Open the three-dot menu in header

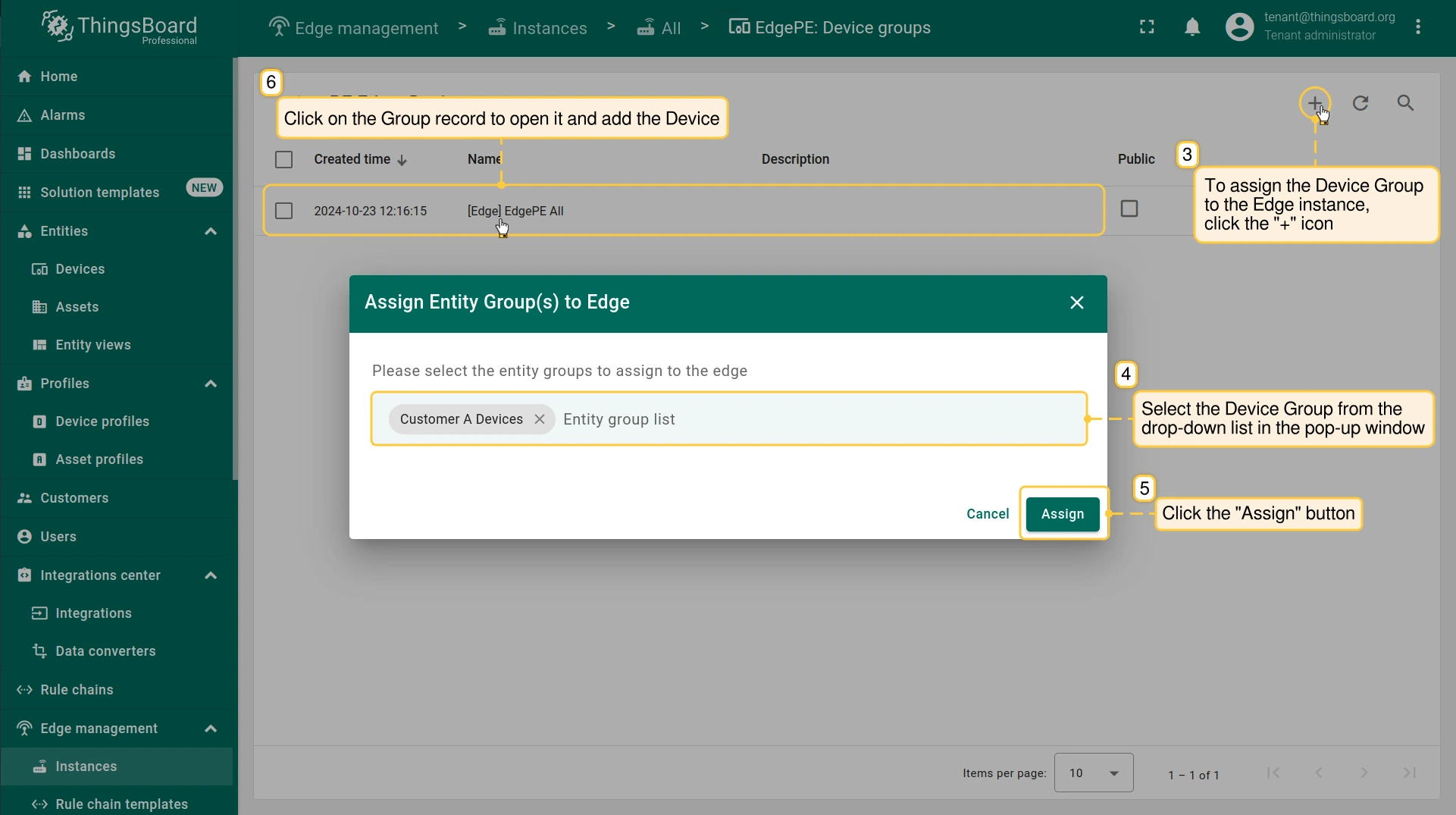(1418, 27)
